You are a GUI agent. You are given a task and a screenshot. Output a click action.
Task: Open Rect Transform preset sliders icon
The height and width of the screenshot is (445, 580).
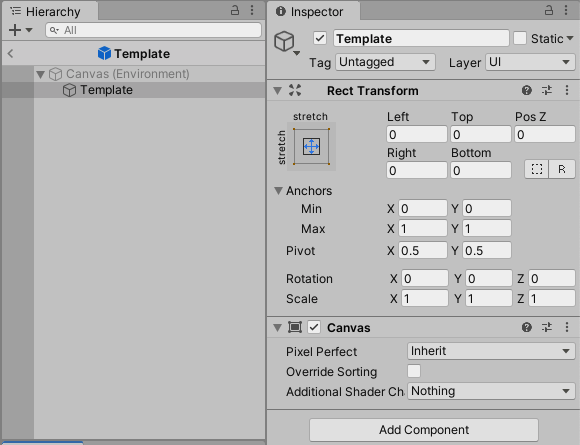click(547, 90)
